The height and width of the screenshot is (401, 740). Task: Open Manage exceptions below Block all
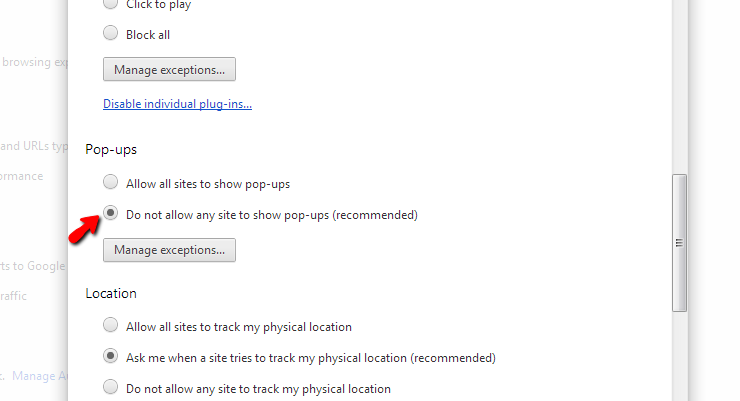169,69
